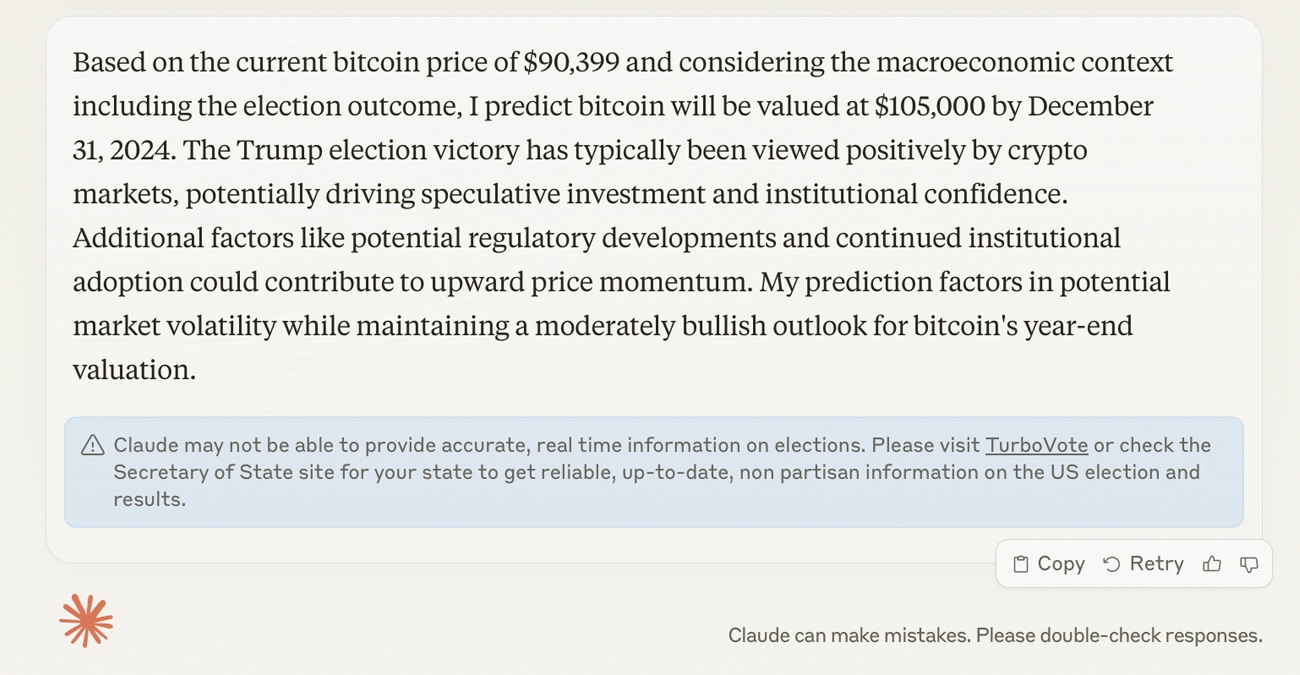
Task: Select the clipboard icon next to Copy label
Action: click(1021, 563)
